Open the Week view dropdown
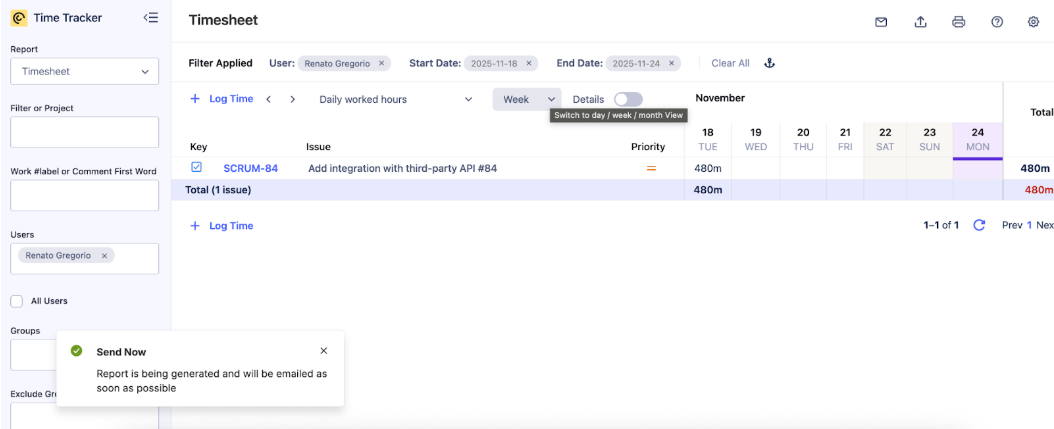The image size is (1054, 429). coord(527,100)
